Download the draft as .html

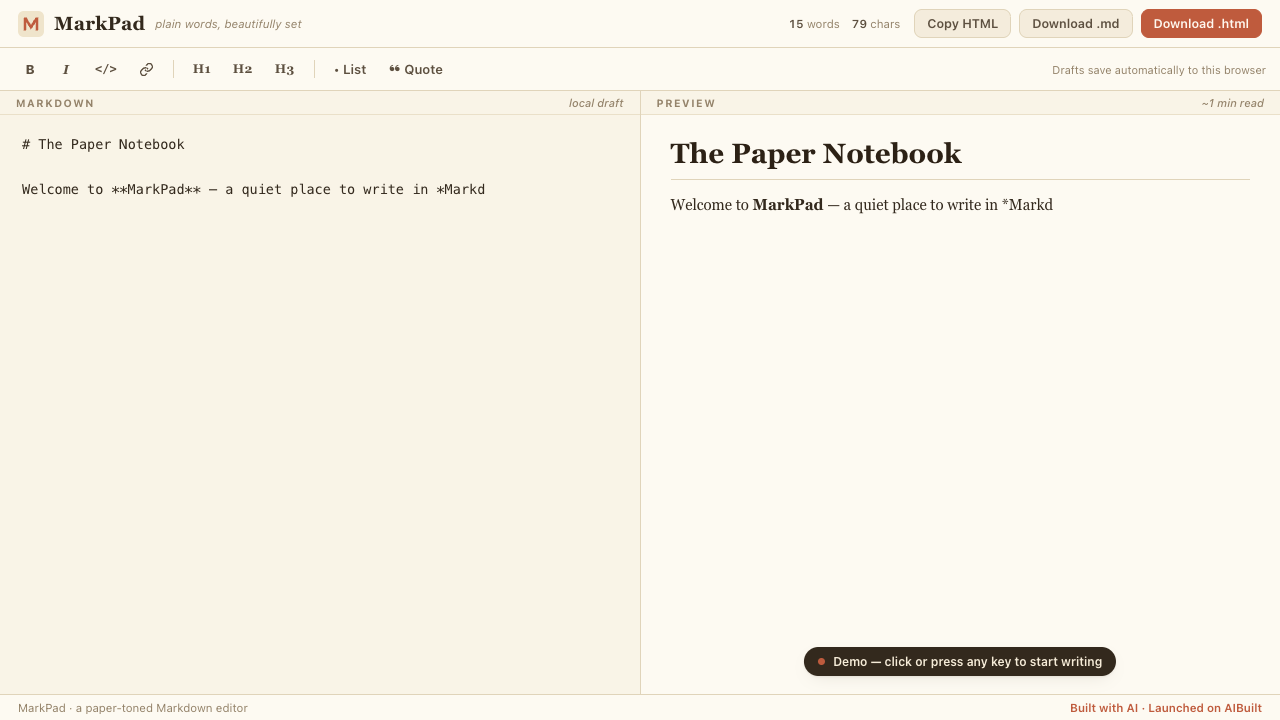(1201, 24)
